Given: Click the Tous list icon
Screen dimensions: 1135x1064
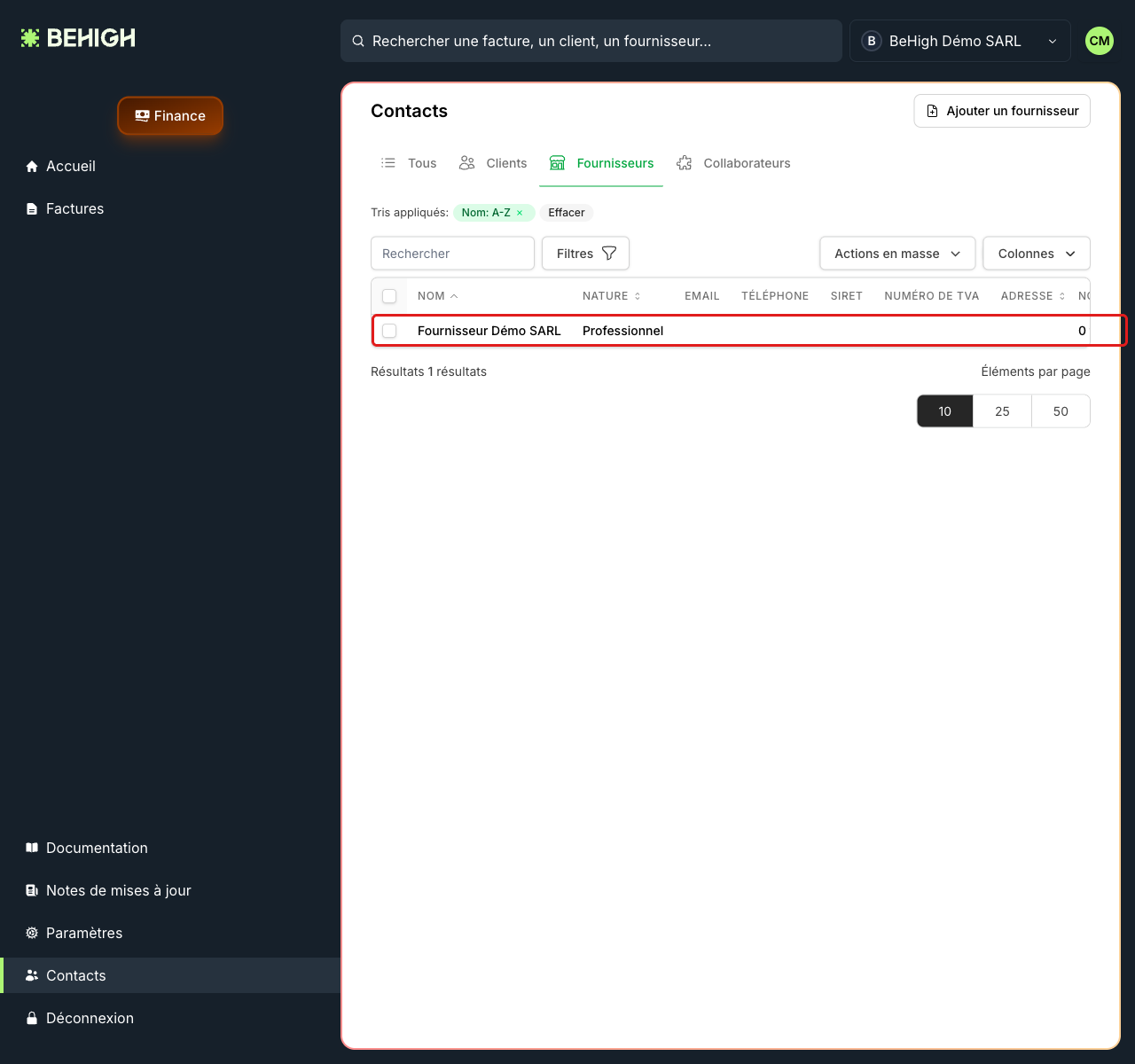Looking at the screenshot, I should coord(388,163).
